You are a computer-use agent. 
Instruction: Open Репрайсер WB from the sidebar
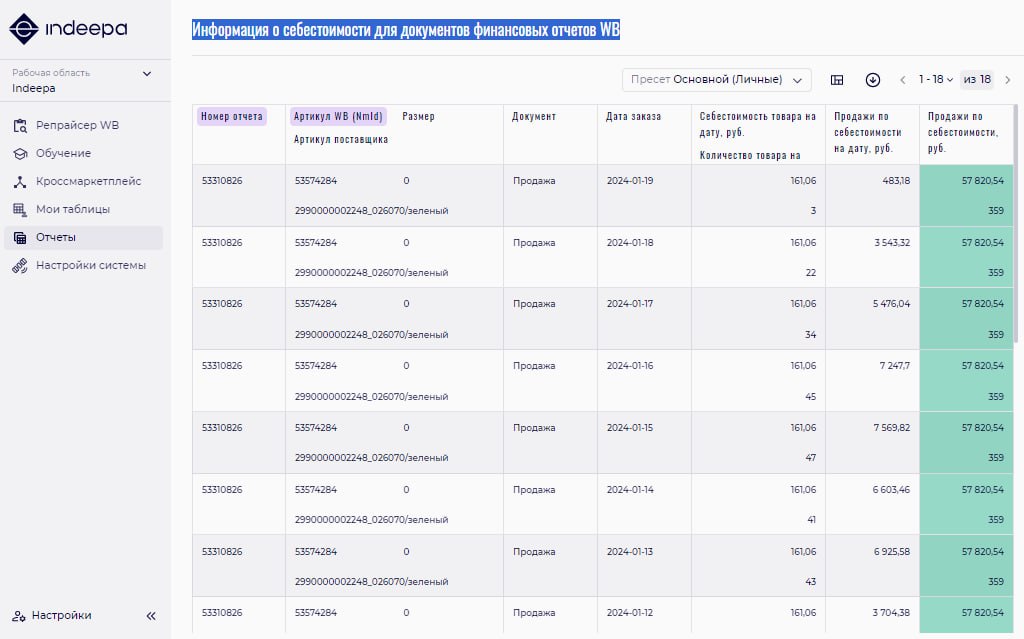pyautogui.click(x=77, y=126)
